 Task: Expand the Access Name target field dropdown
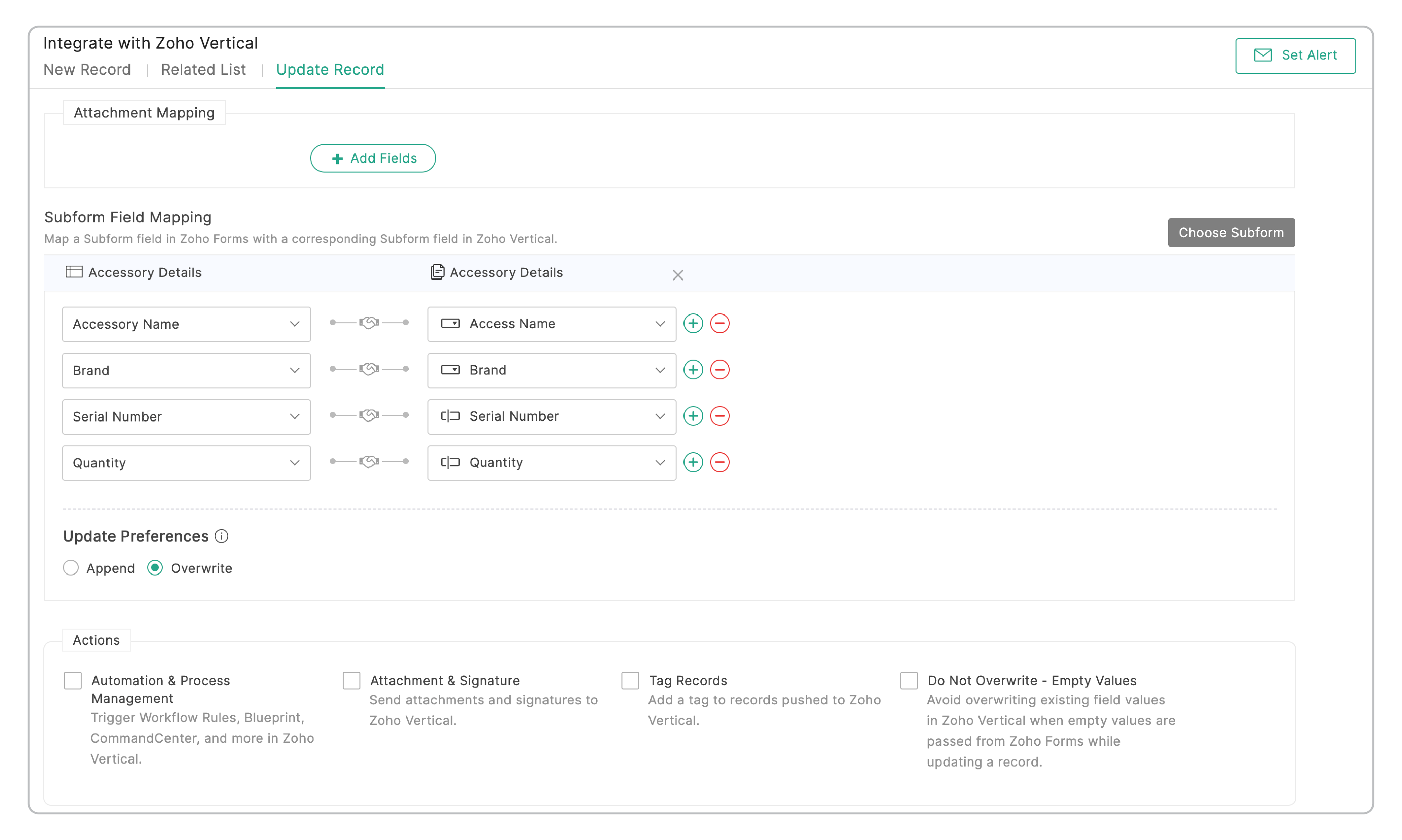(x=552, y=324)
